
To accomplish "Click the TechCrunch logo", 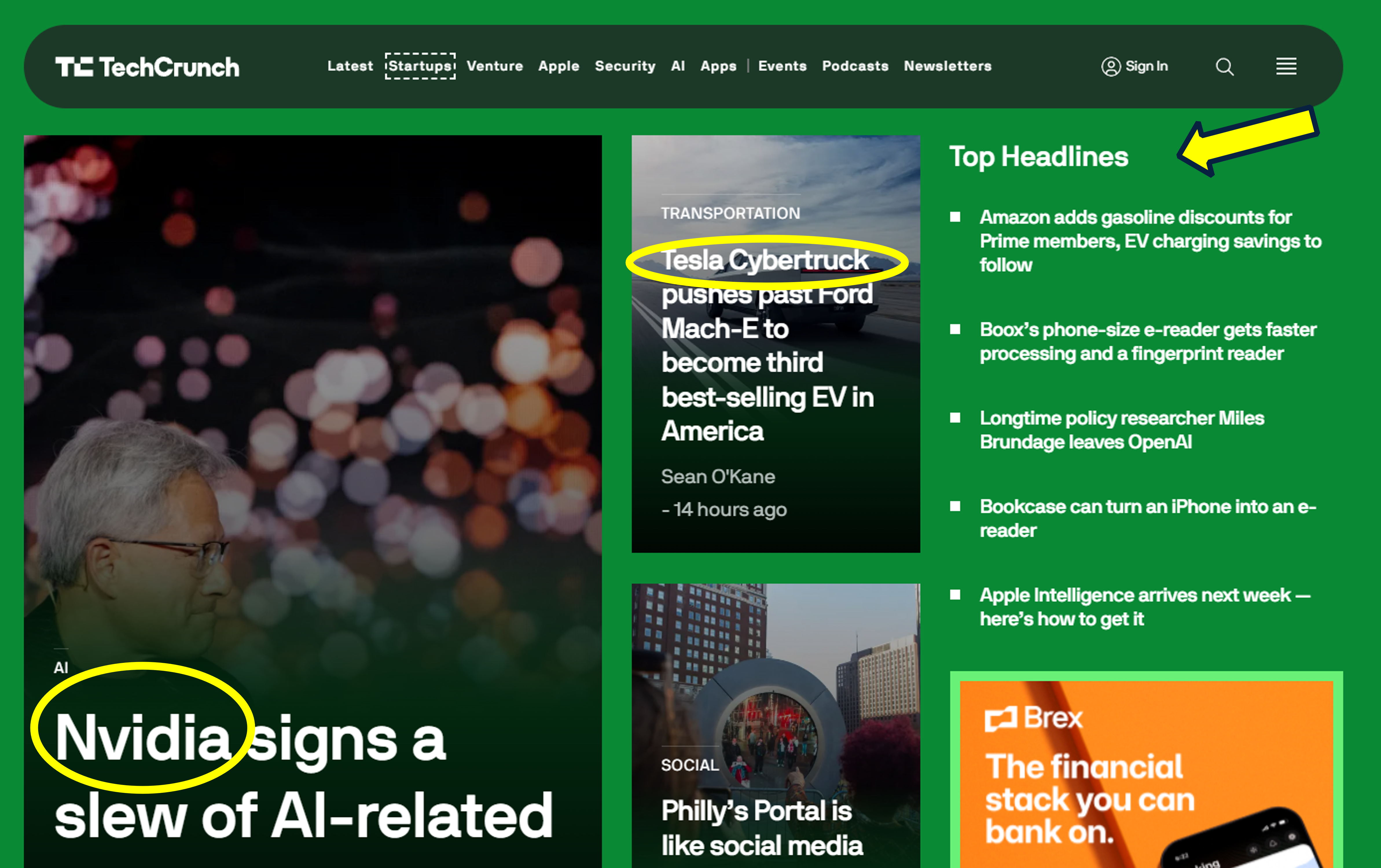I will point(147,67).
